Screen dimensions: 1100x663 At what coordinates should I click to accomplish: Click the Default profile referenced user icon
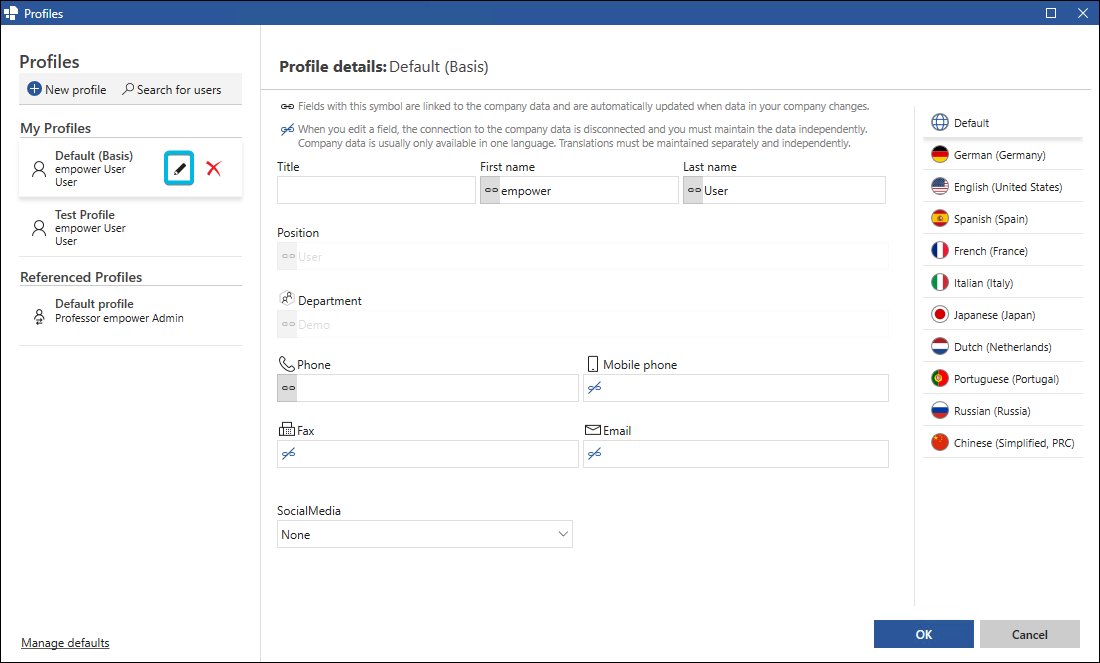[x=39, y=316]
